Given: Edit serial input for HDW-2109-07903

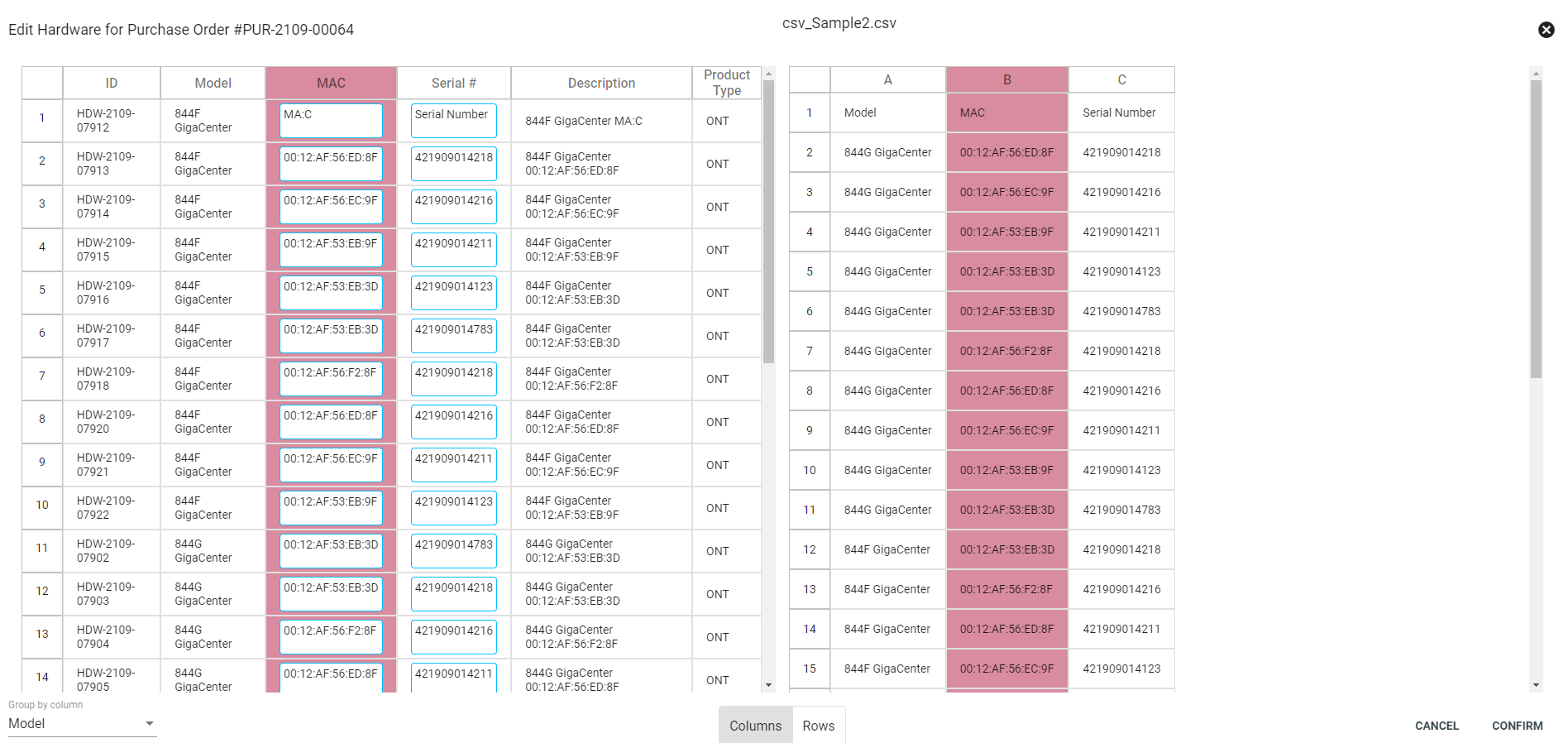Looking at the screenshot, I should tap(454, 594).
